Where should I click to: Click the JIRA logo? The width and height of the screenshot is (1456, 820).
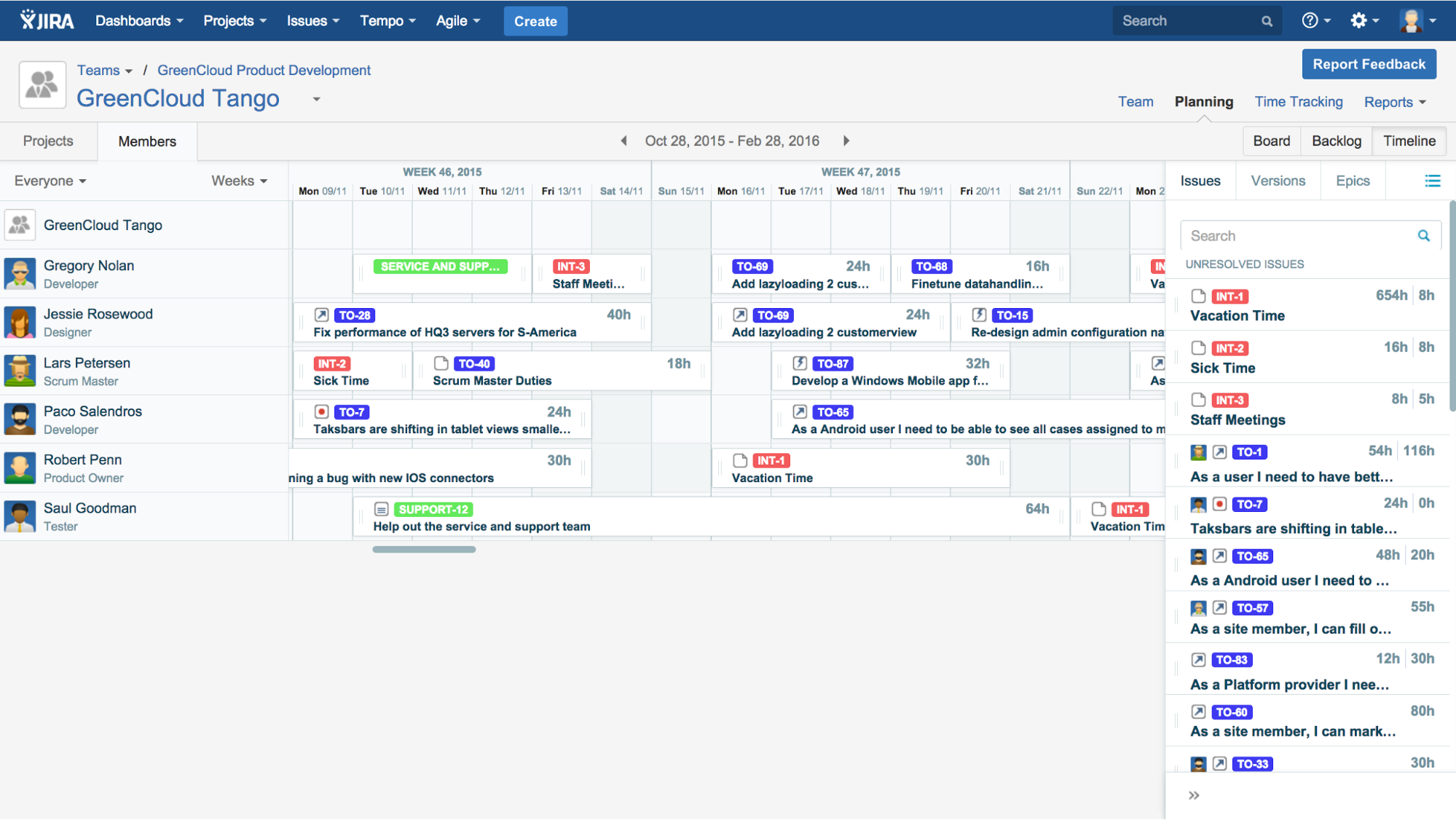pos(47,20)
